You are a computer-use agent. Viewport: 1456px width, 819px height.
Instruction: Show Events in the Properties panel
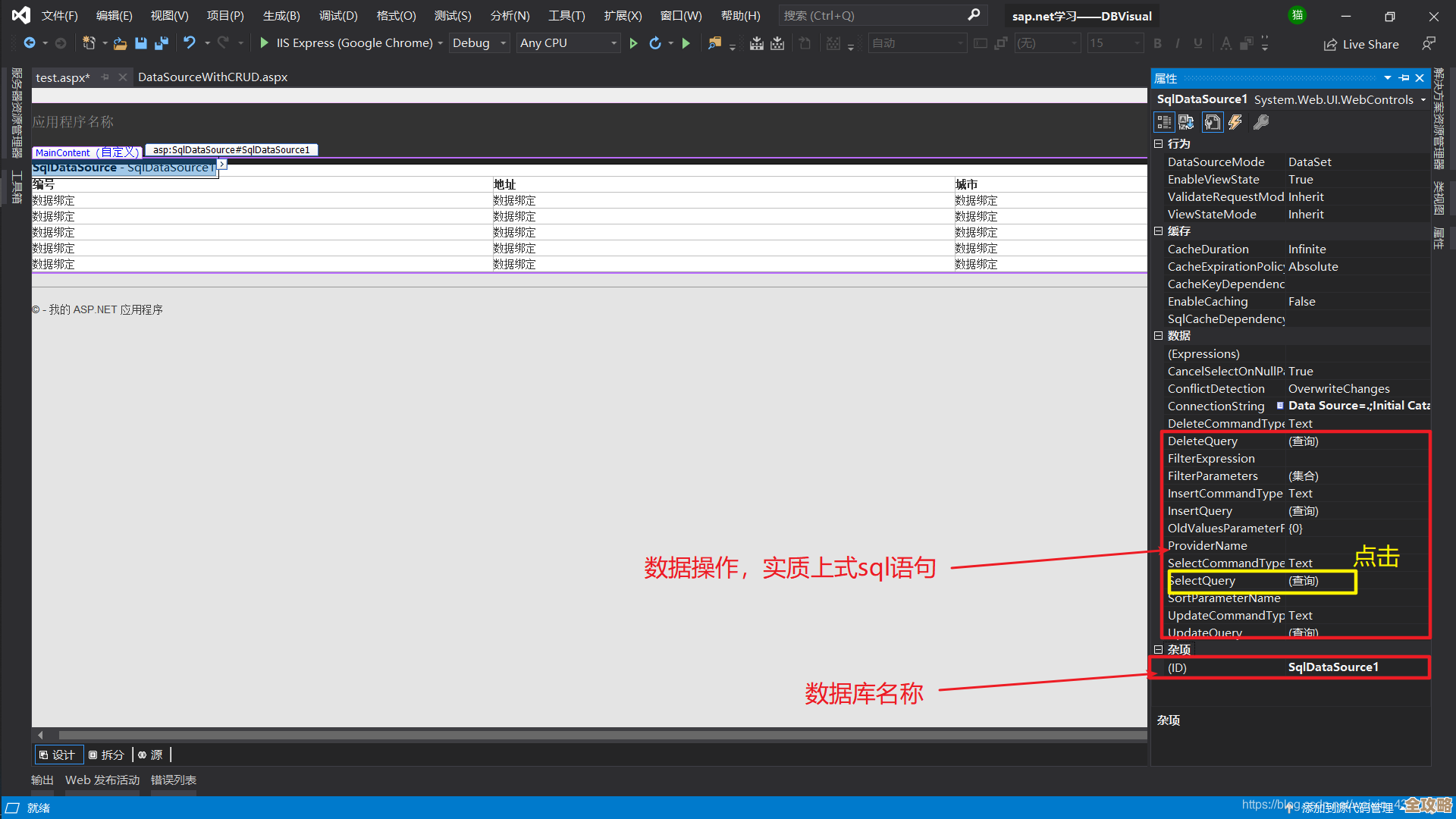[x=1236, y=121]
